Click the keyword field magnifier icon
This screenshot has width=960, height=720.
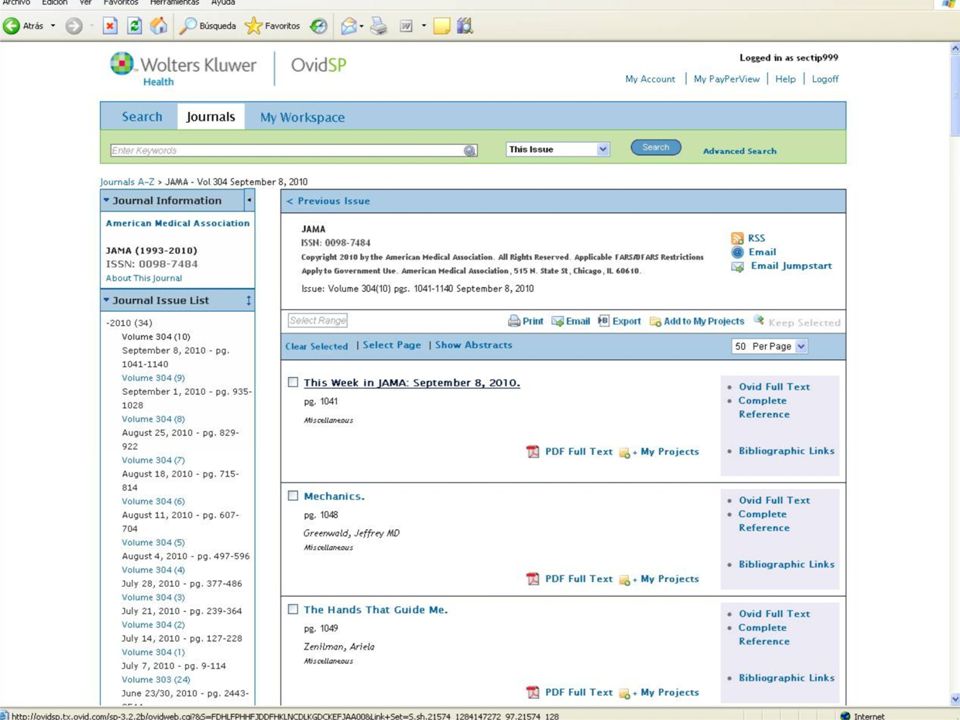(470, 151)
